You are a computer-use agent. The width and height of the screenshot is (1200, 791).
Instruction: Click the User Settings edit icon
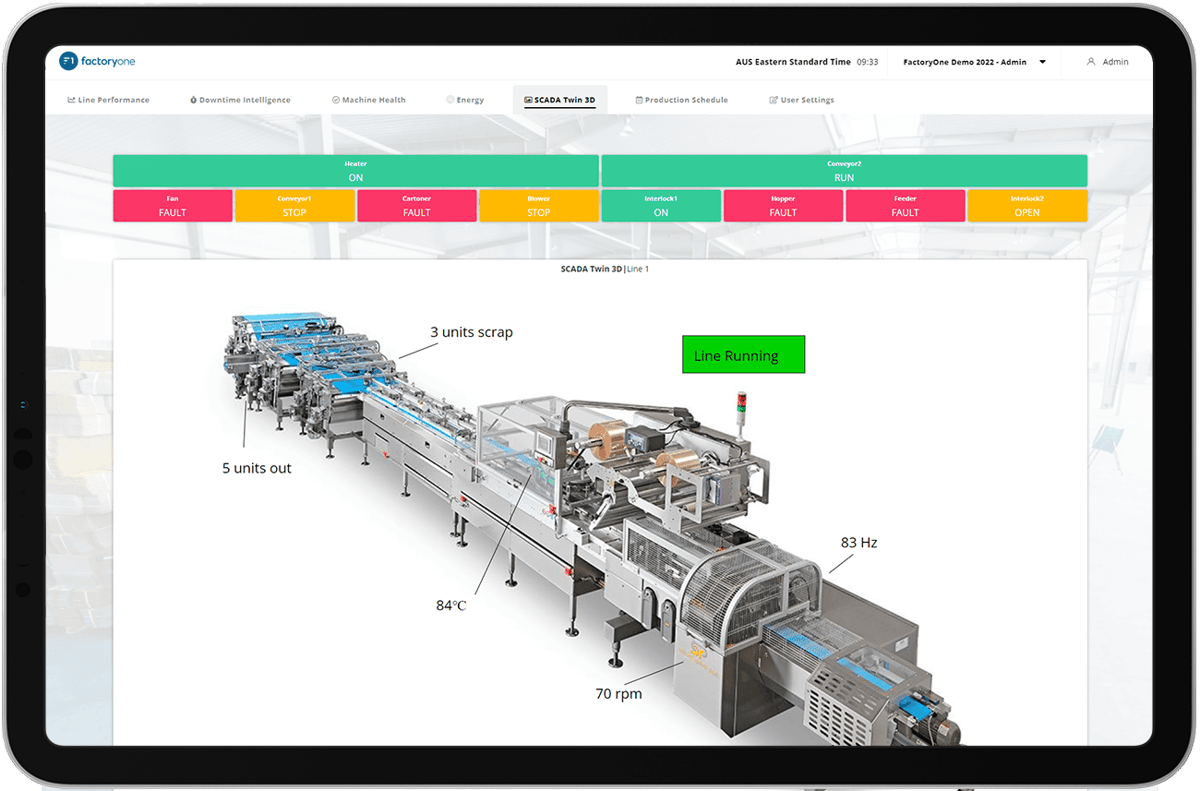(x=773, y=100)
